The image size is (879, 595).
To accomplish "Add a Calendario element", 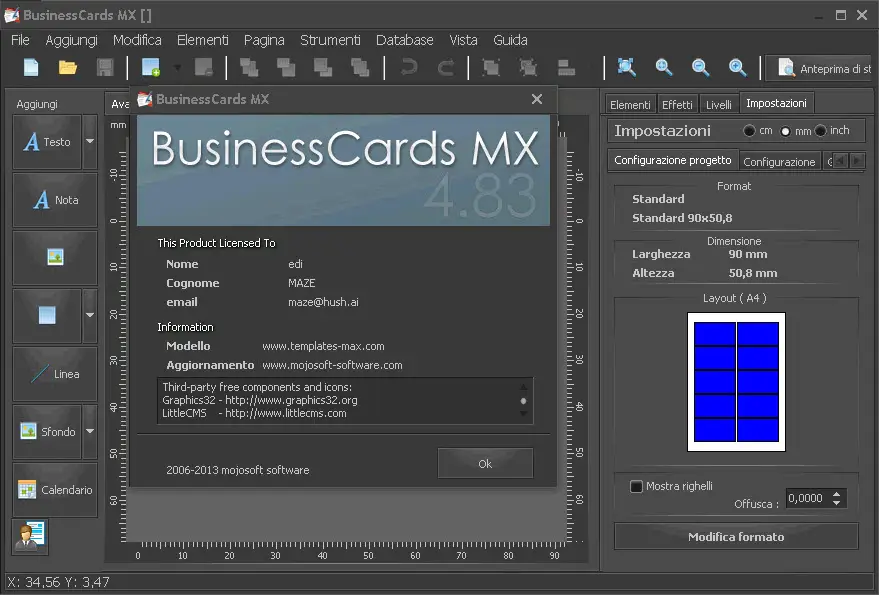I will [55, 490].
